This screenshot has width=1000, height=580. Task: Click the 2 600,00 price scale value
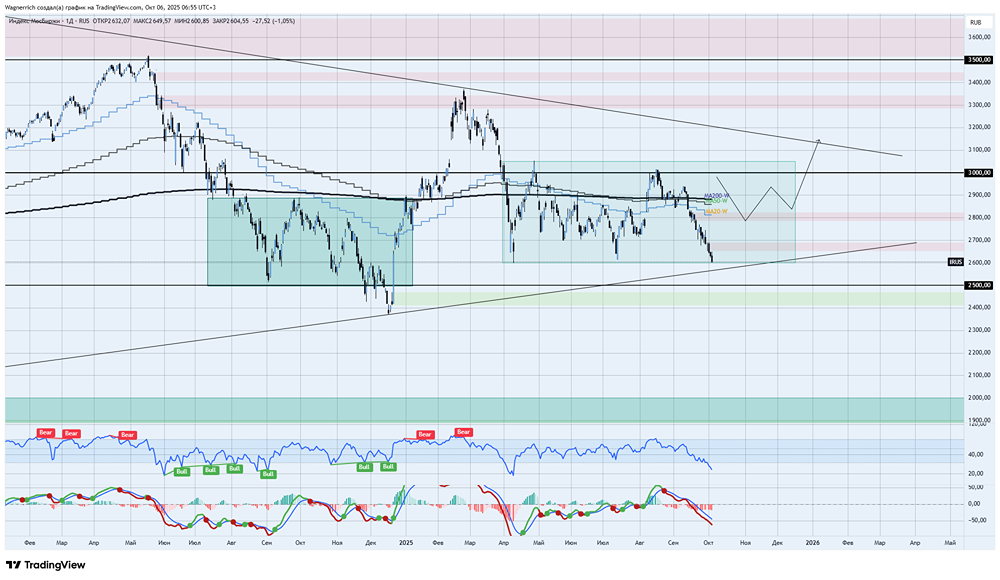pyautogui.click(x=979, y=262)
